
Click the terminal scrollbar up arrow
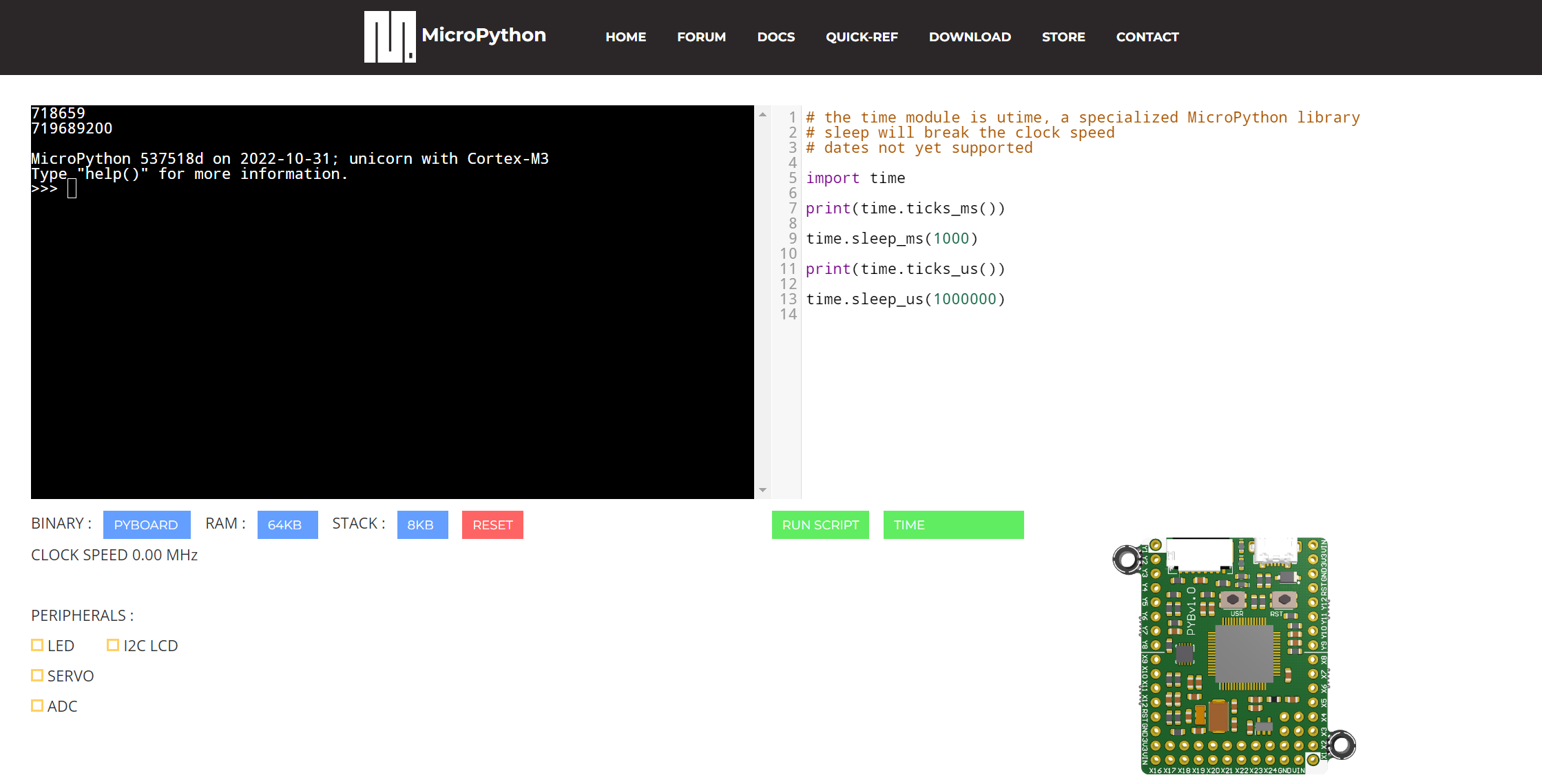pyautogui.click(x=764, y=113)
